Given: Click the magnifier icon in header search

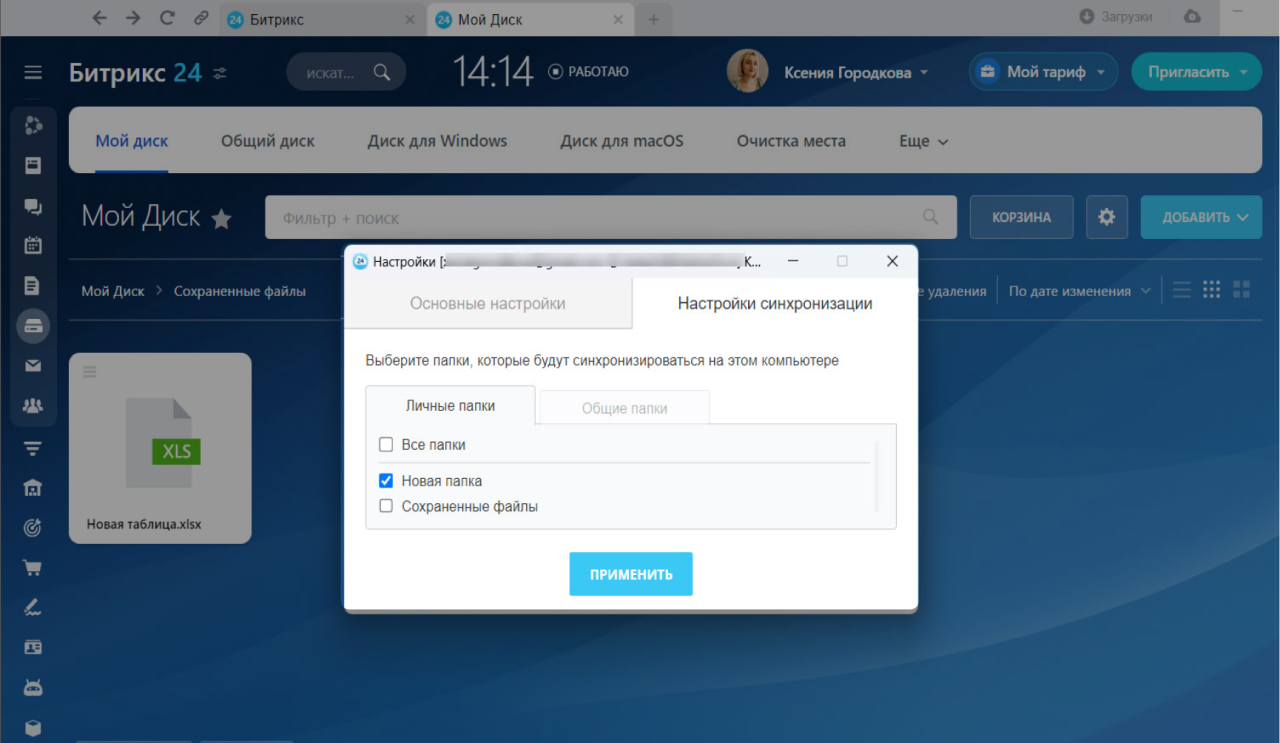Looking at the screenshot, I should coord(382,72).
